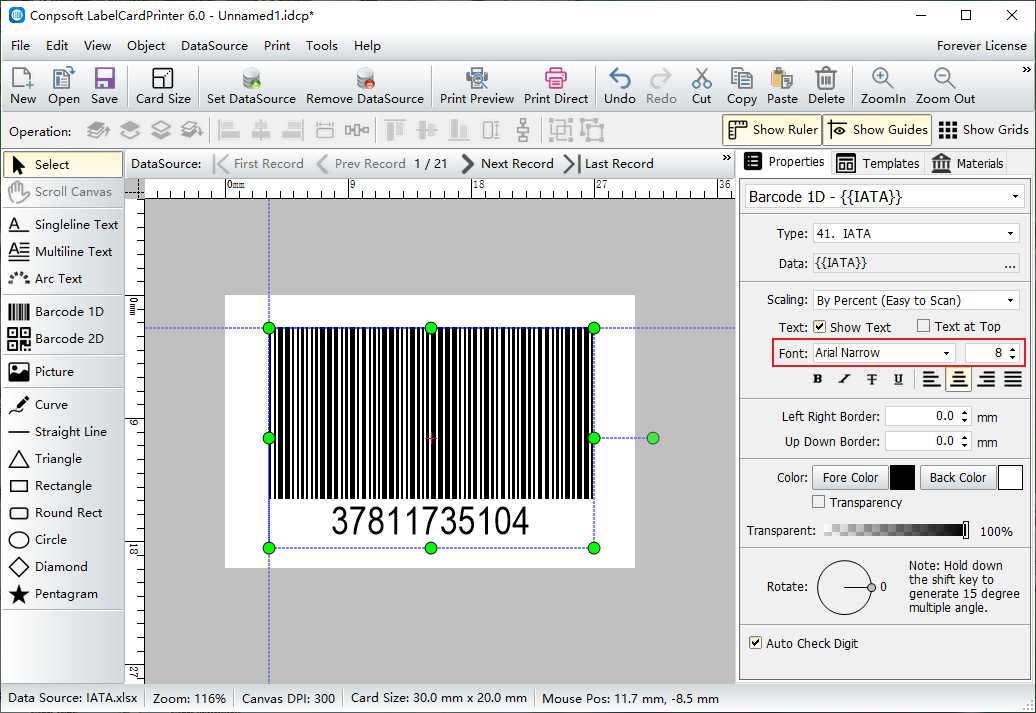
Task: Click the Zoom Out magnifier icon
Action: tap(945, 86)
